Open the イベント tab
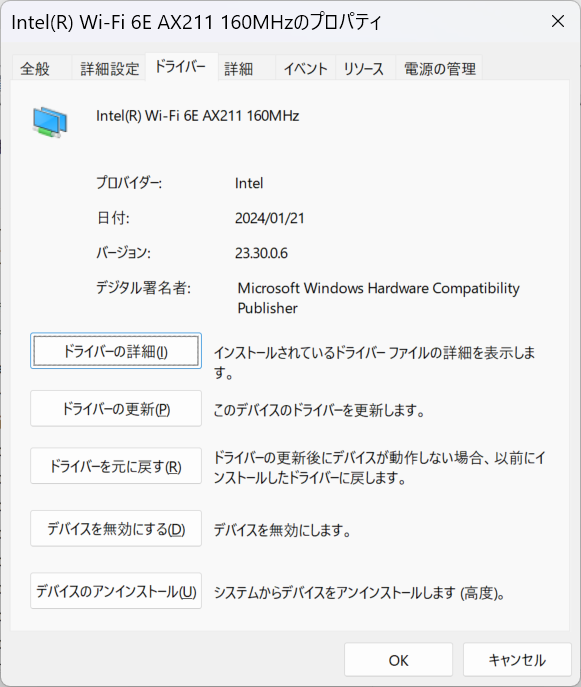 click(x=305, y=69)
